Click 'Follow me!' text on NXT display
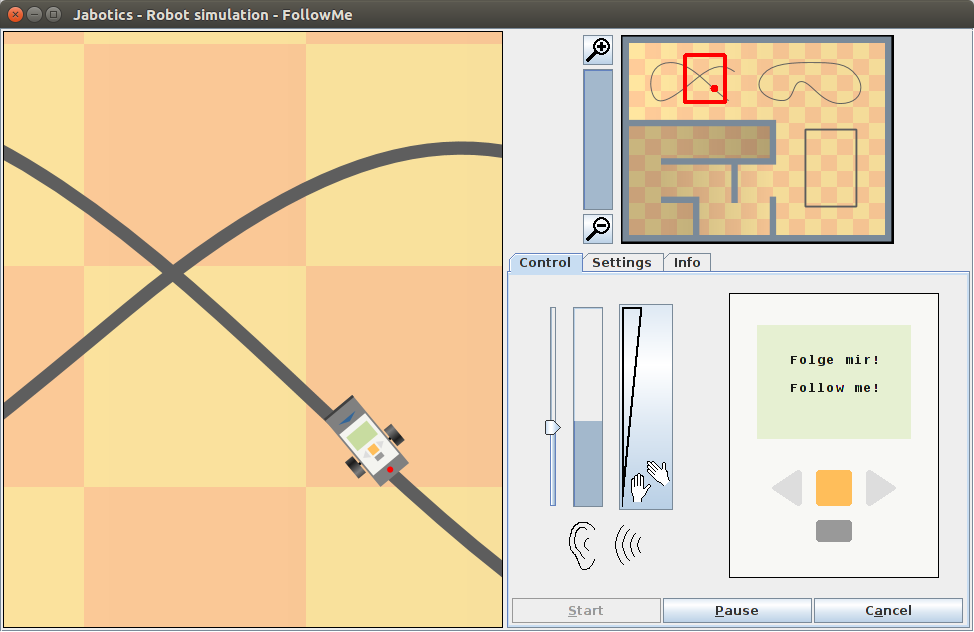This screenshot has height=632, width=974. tap(834, 388)
